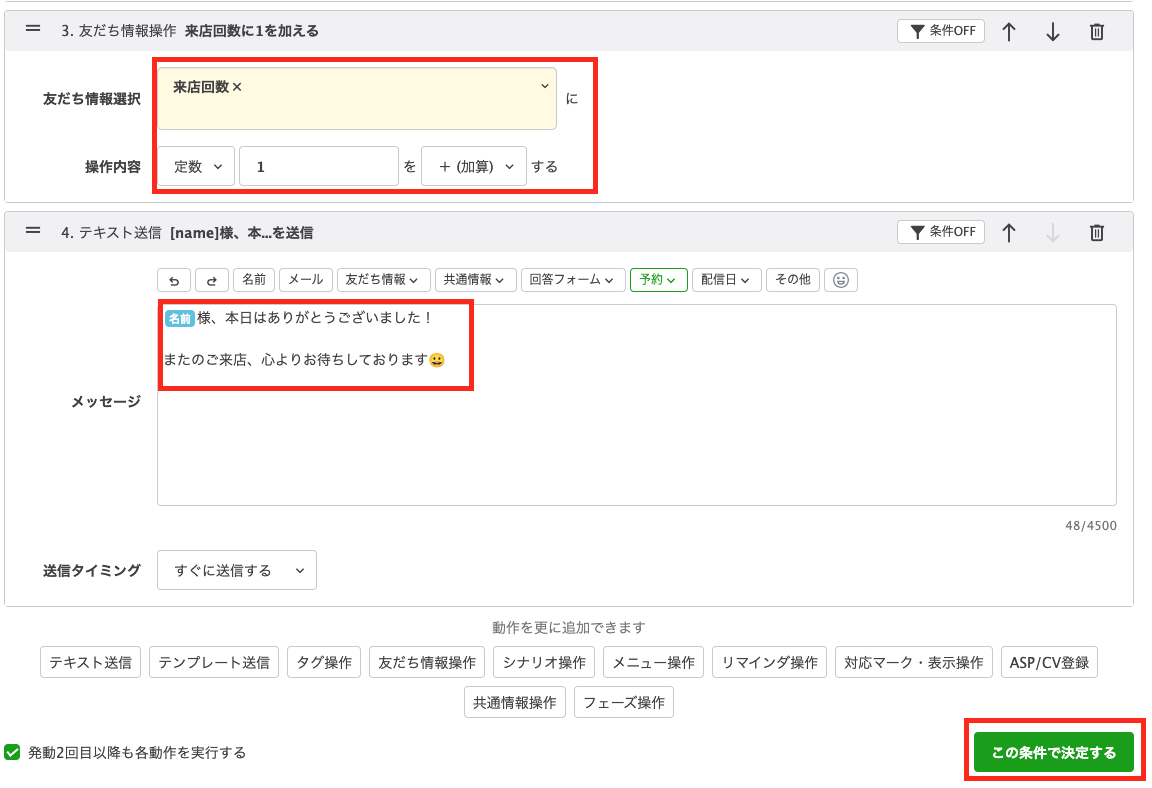Viewport: 1152px width, 788px height.
Task: Insert a name with the 名前 toolbar button
Action: pos(253,280)
